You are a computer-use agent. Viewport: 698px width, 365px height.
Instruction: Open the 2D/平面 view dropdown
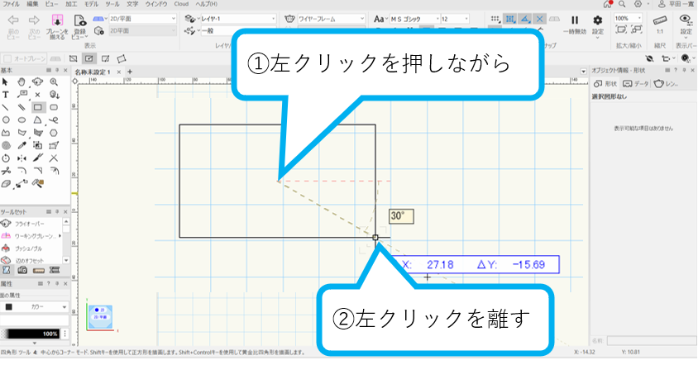tap(142, 19)
